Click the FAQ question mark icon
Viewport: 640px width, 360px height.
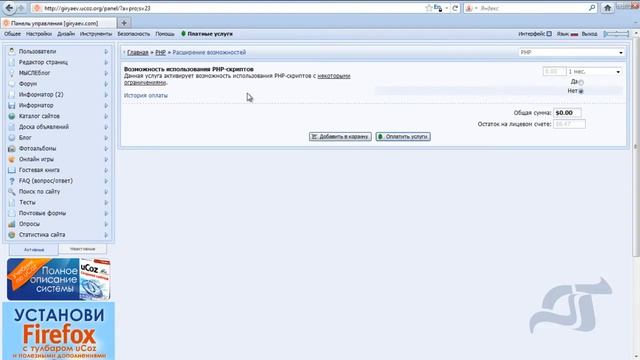(x=11, y=181)
